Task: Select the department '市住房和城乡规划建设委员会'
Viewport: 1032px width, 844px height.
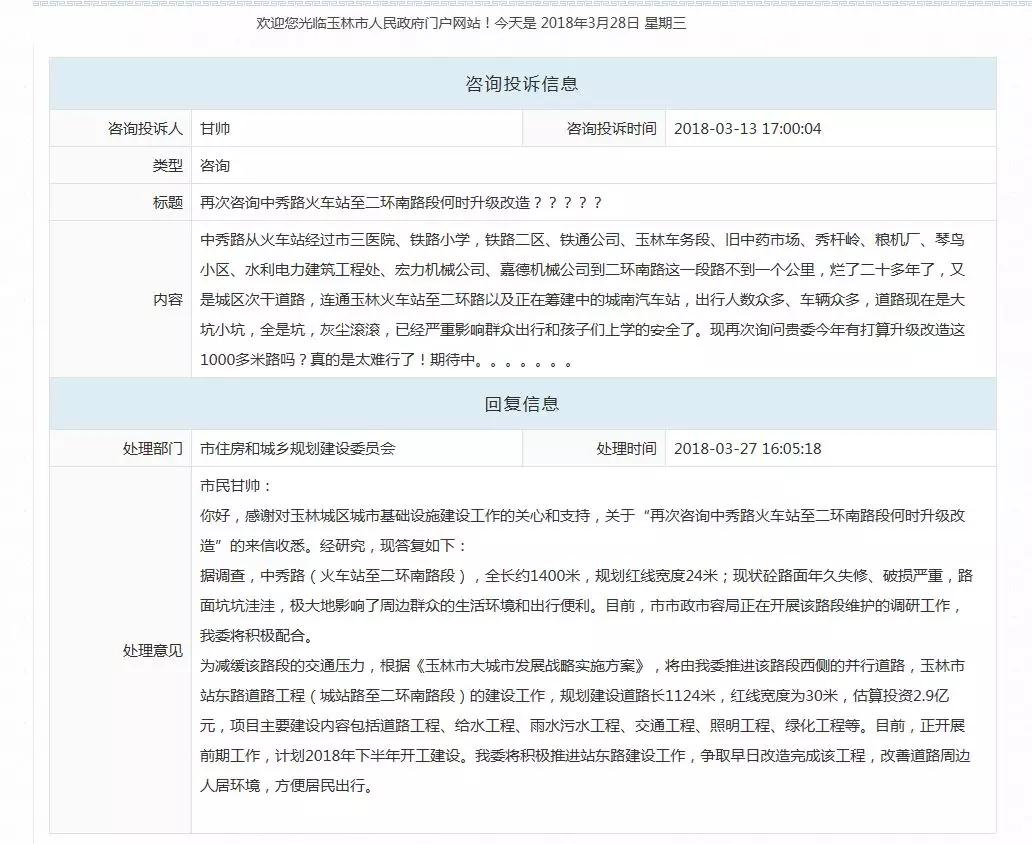Action: coord(297,448)
